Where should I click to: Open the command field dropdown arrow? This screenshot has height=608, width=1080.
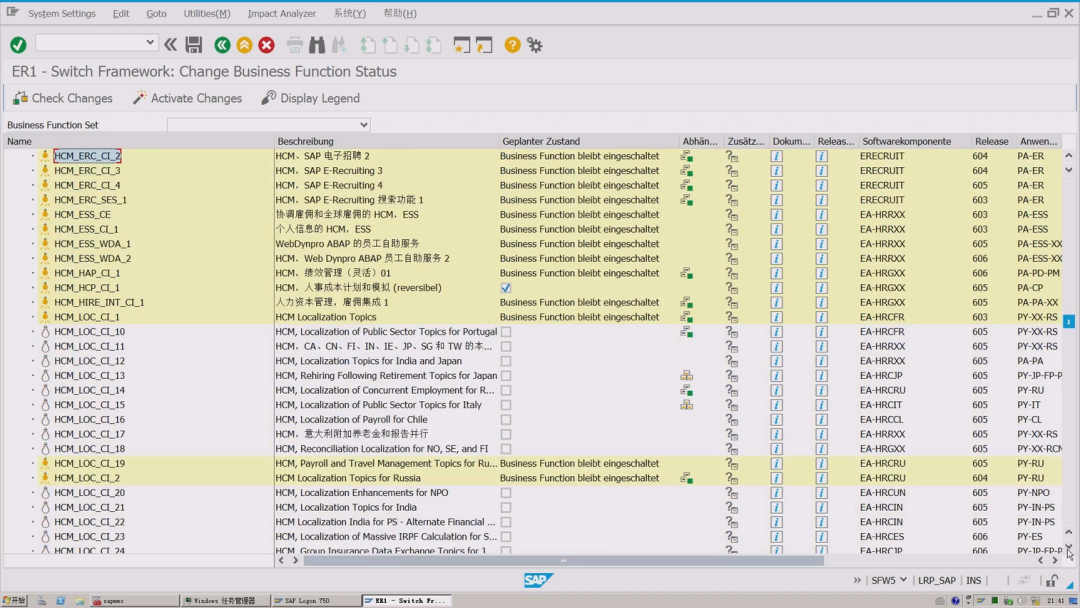(x=149, y=43)
